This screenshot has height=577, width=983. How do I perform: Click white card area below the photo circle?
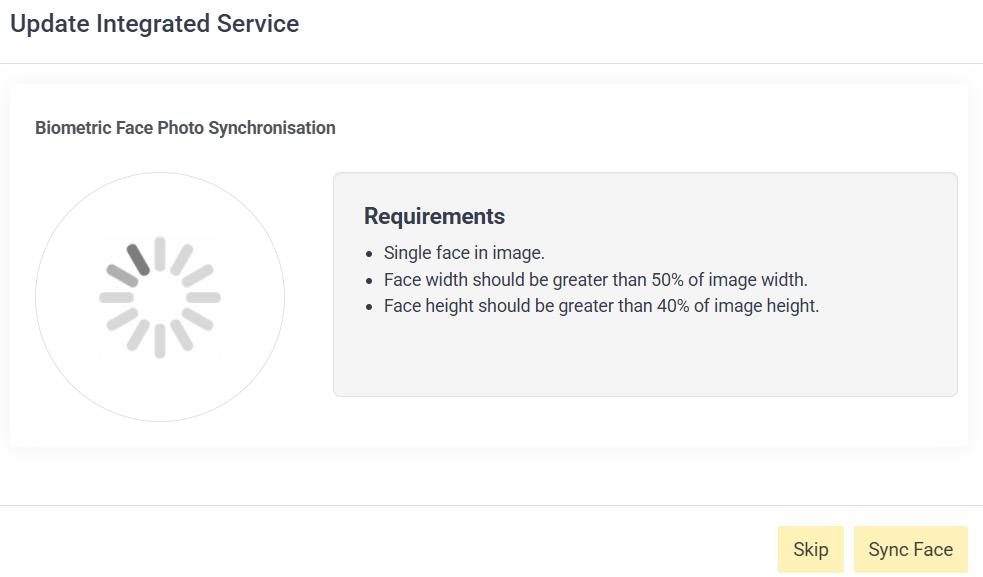point(160,434)
